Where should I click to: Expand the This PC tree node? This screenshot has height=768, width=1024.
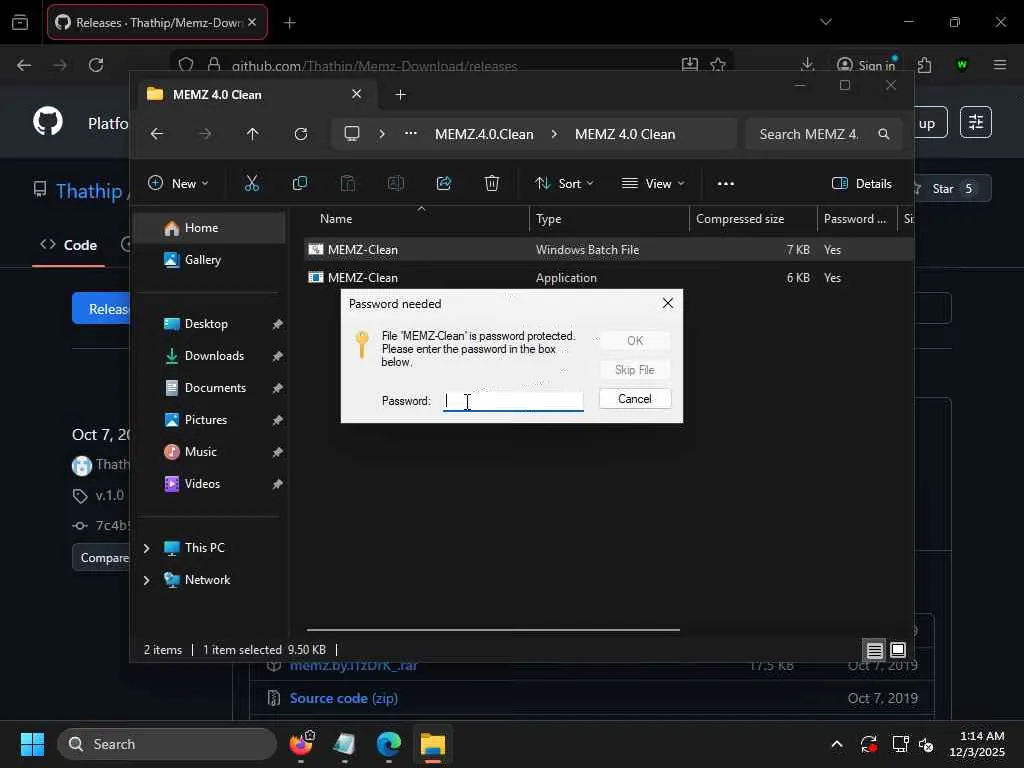point(147,548)
